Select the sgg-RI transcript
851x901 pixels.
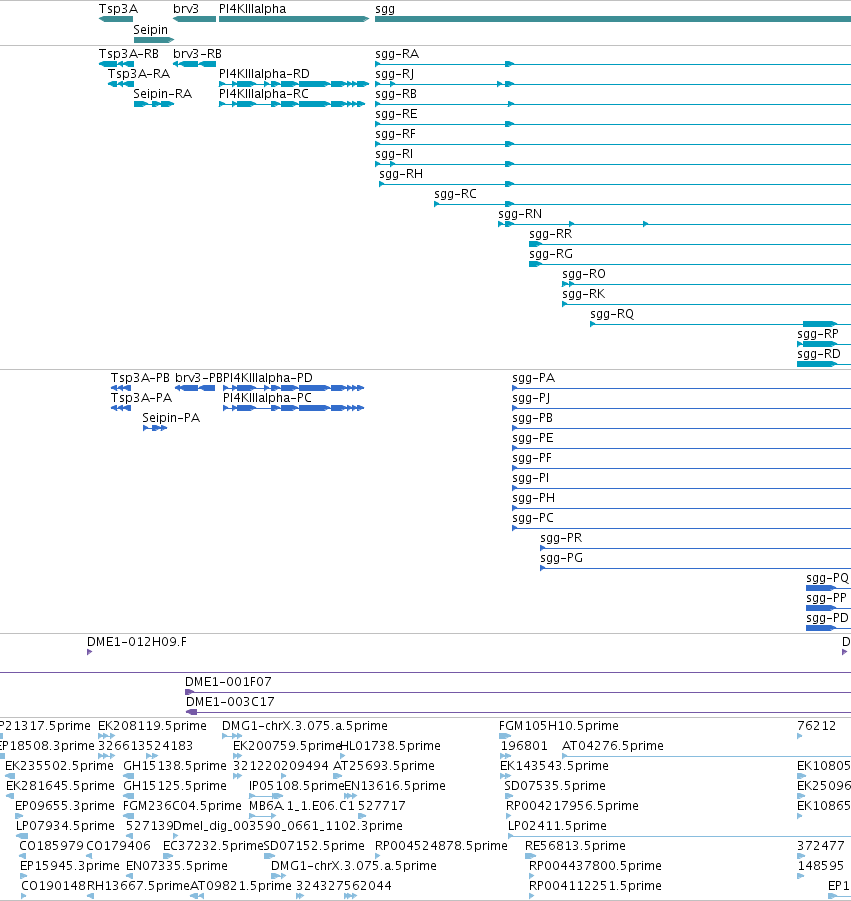point(613,164)
